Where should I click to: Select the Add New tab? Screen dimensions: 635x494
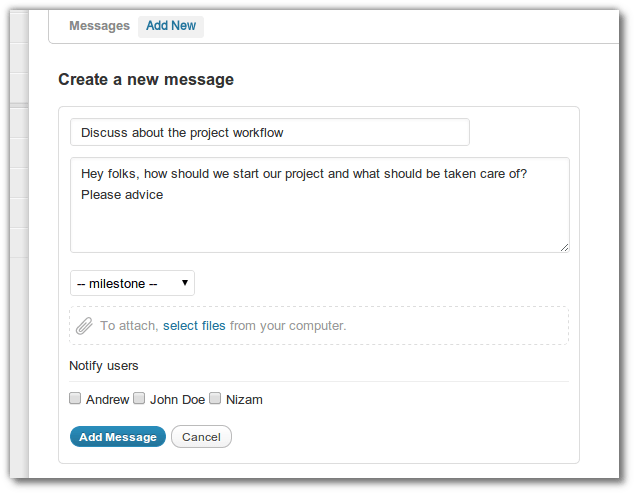click(171, 26)
